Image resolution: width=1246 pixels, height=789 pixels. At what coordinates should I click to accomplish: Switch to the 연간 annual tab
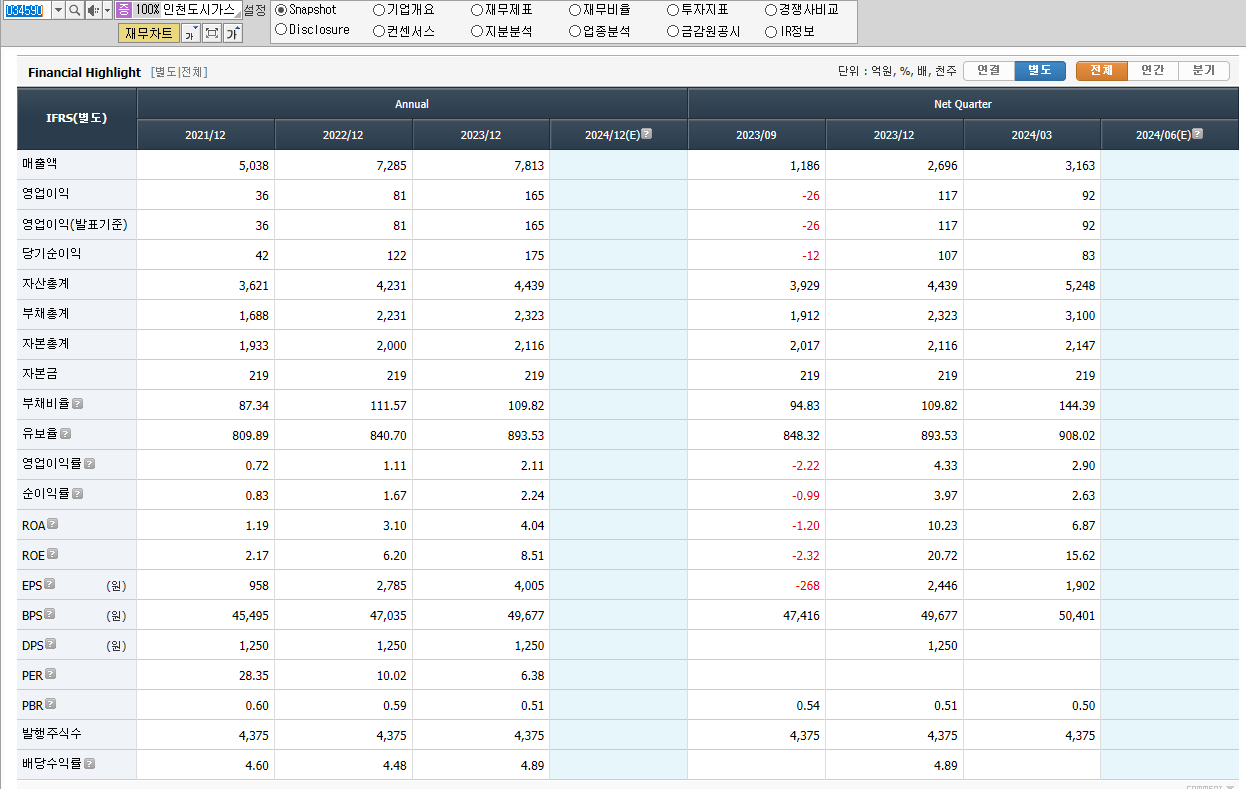click(1153, 71)
